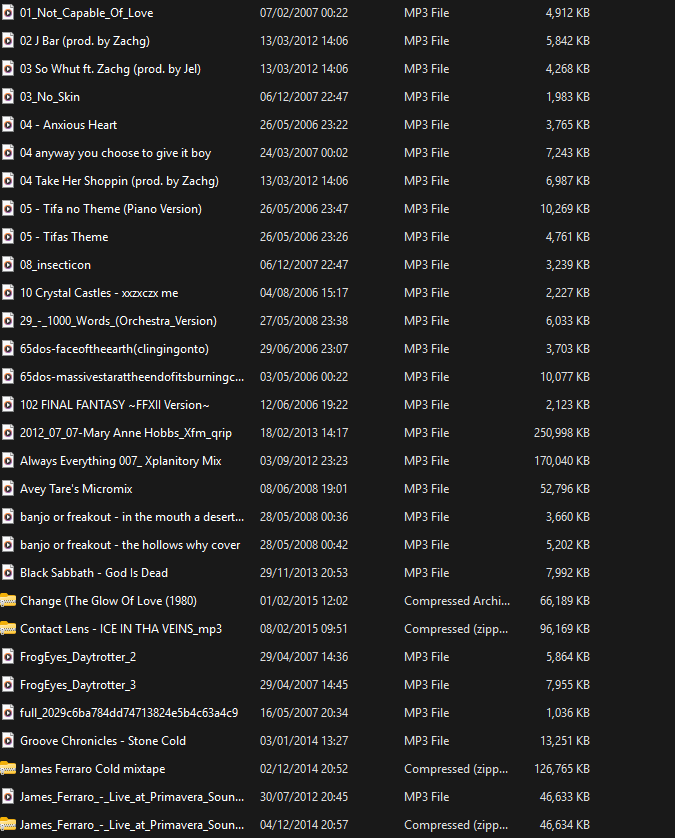Image resolution: width=675 pixels, height=838 pixels.
Task: Click the date 16/05/2007 20:34
Action: coord(304,712)
